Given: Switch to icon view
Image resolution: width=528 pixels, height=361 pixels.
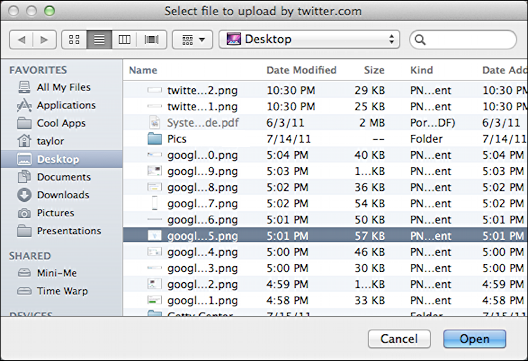Looking at the screenshot, I should pos(74,40).
